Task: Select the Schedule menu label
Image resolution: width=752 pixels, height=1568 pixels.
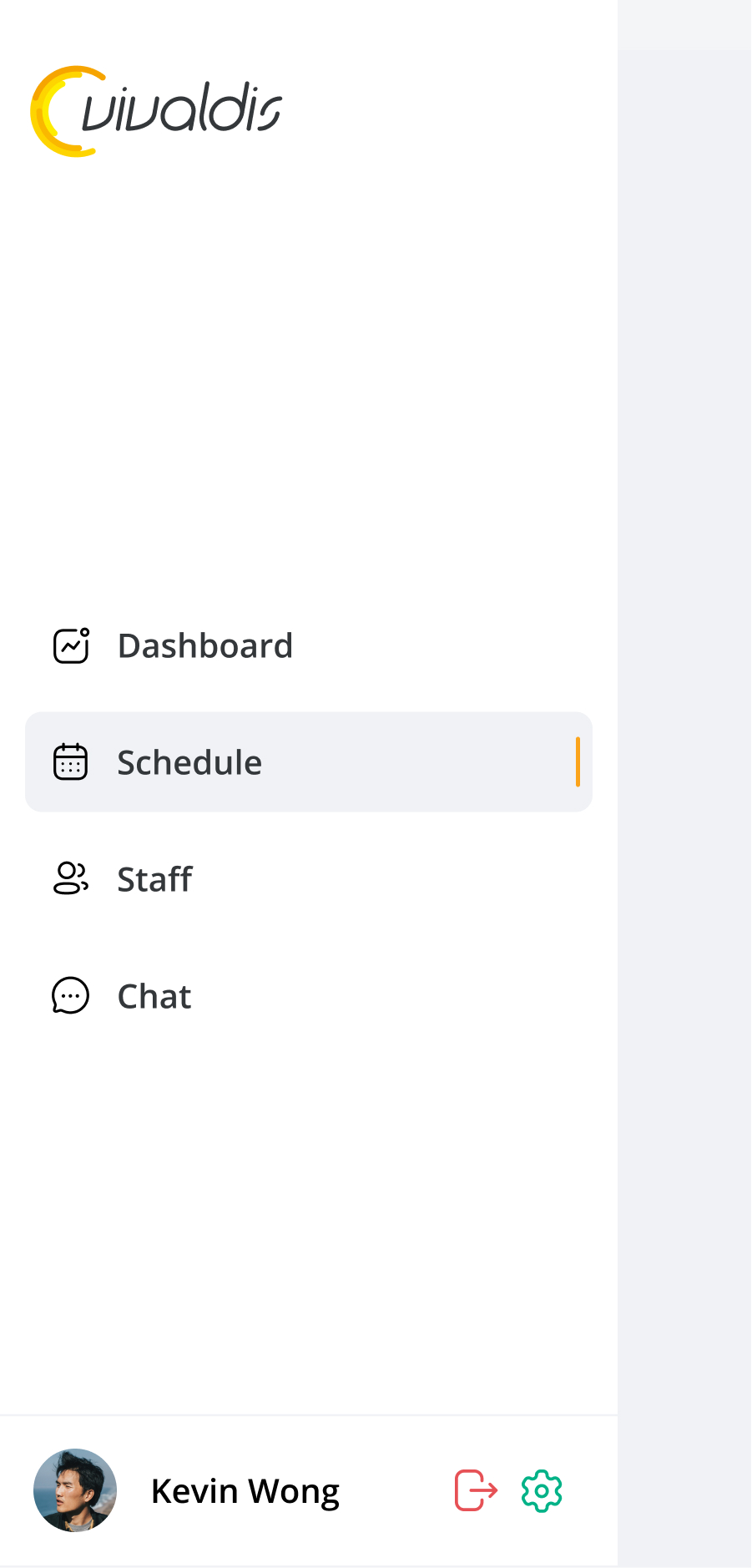Action: click(x=189, y=762)
